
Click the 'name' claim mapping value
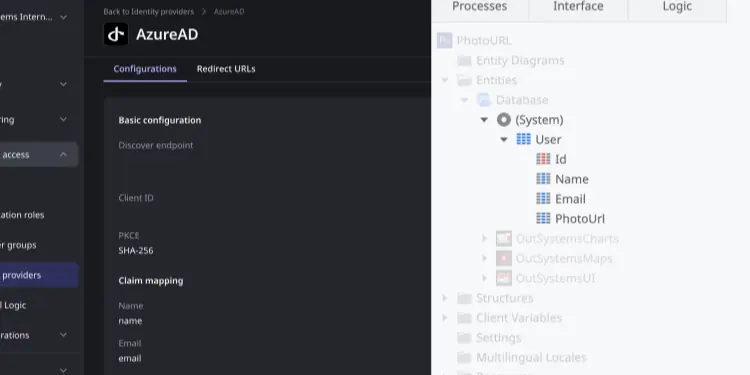click(130, 321)
